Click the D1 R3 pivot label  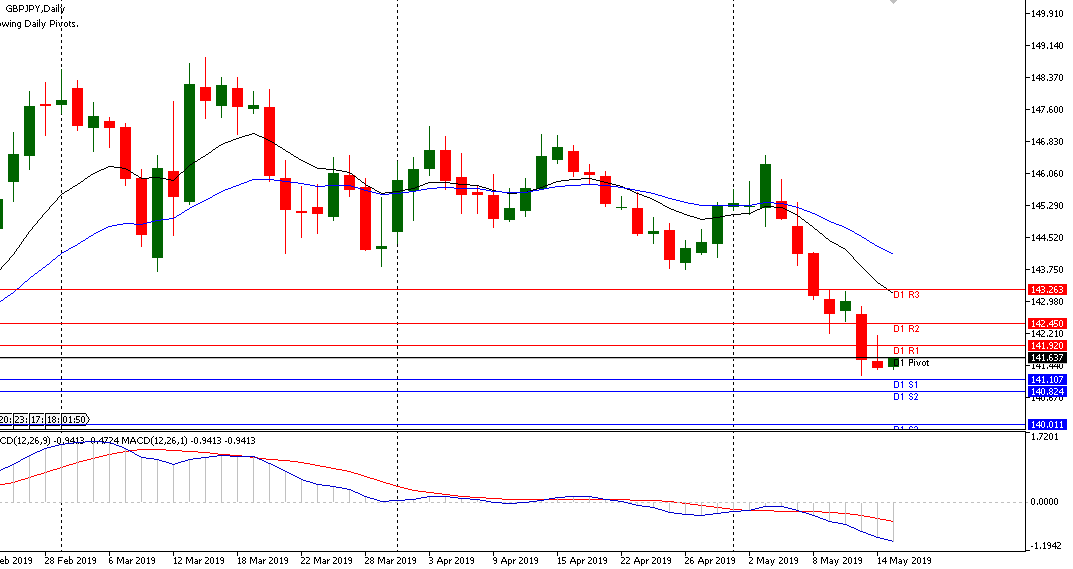point(905,295)
